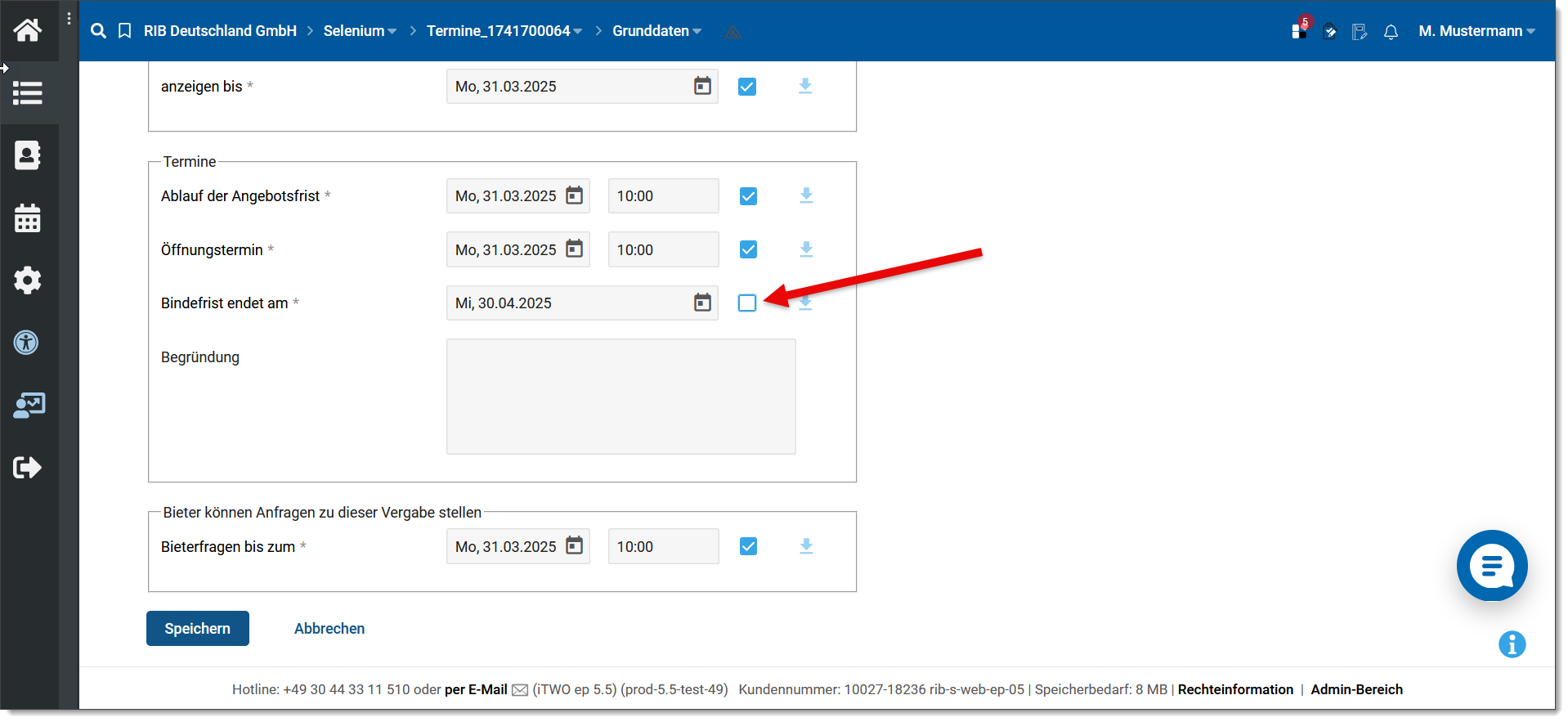Click the home icon in sidebar
Viewport: 1568px width, 722px height.
tap(27, 30)
